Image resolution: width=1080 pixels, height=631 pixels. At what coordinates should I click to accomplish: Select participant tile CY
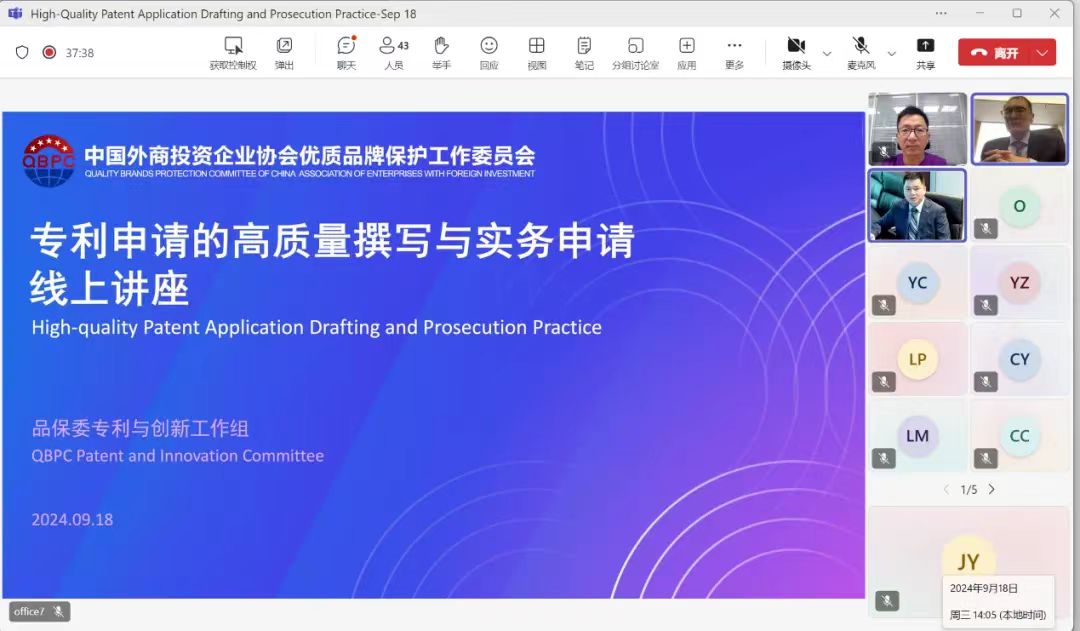[1019, 359]
